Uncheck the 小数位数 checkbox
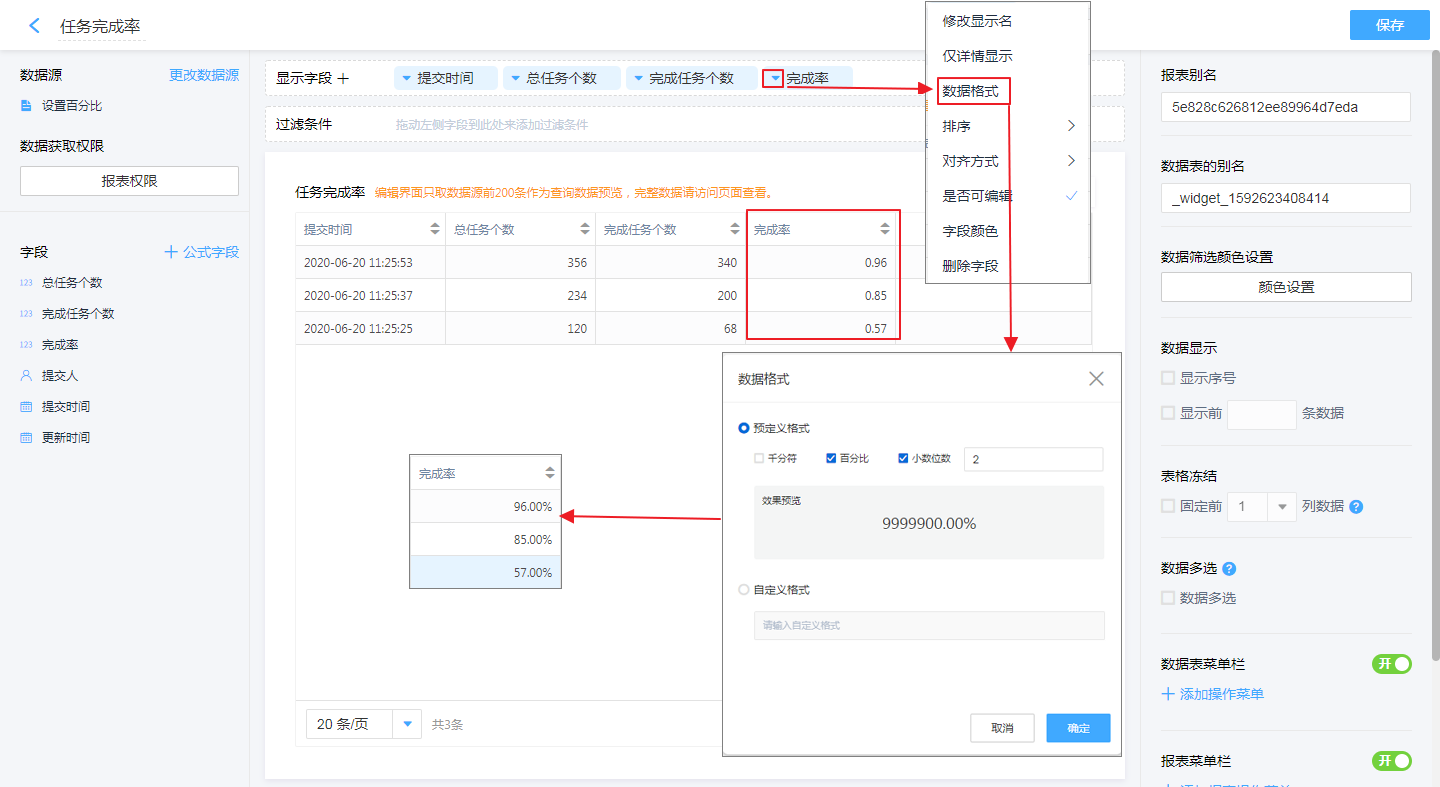1440x787 pixels. 904,459
